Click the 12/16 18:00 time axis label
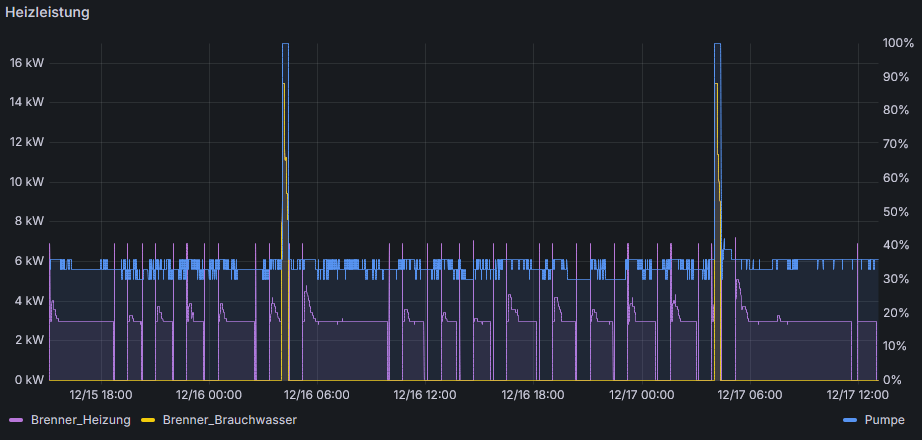922x440 pixels. pyautogui.click(x=534, y=395)
